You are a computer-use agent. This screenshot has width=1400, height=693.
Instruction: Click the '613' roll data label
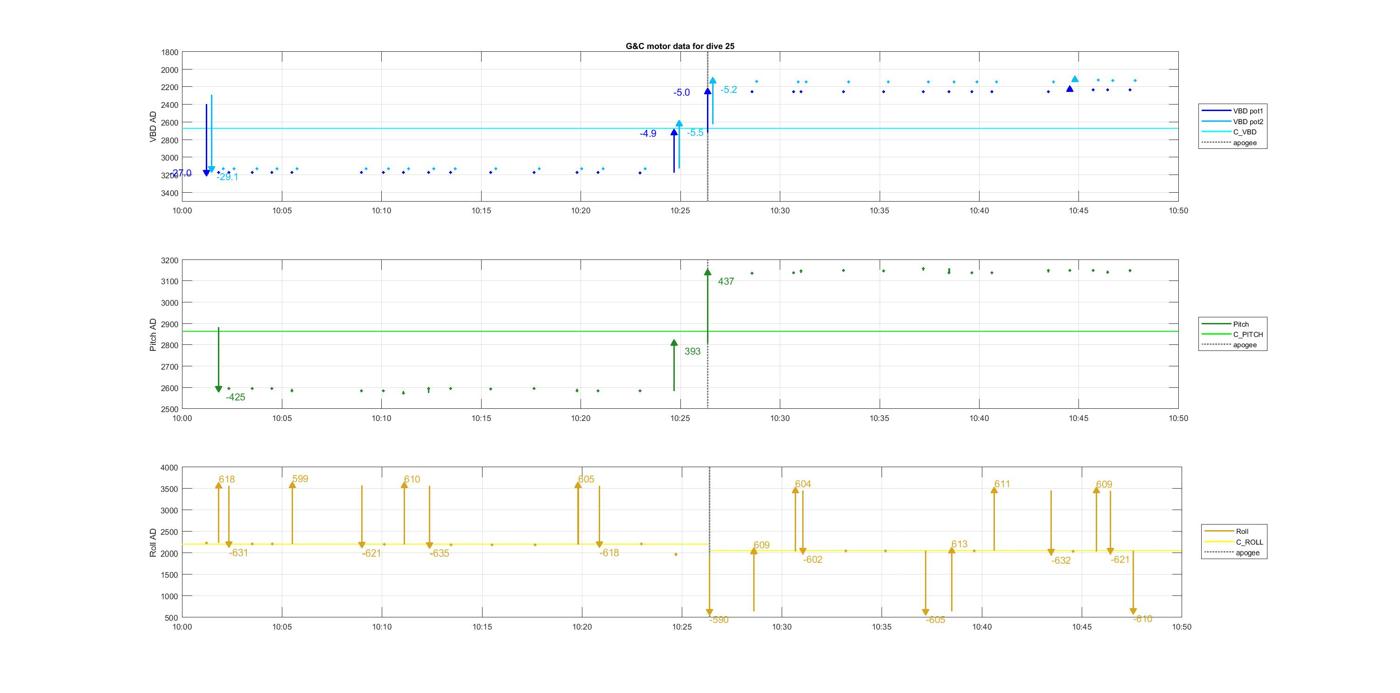coord(959,545)
